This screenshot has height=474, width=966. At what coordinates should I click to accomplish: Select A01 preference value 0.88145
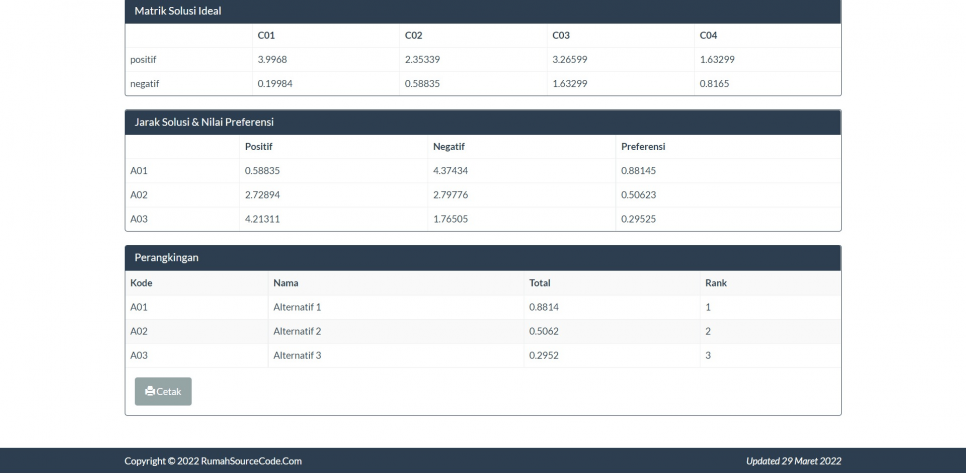click(x=638, y=170)
